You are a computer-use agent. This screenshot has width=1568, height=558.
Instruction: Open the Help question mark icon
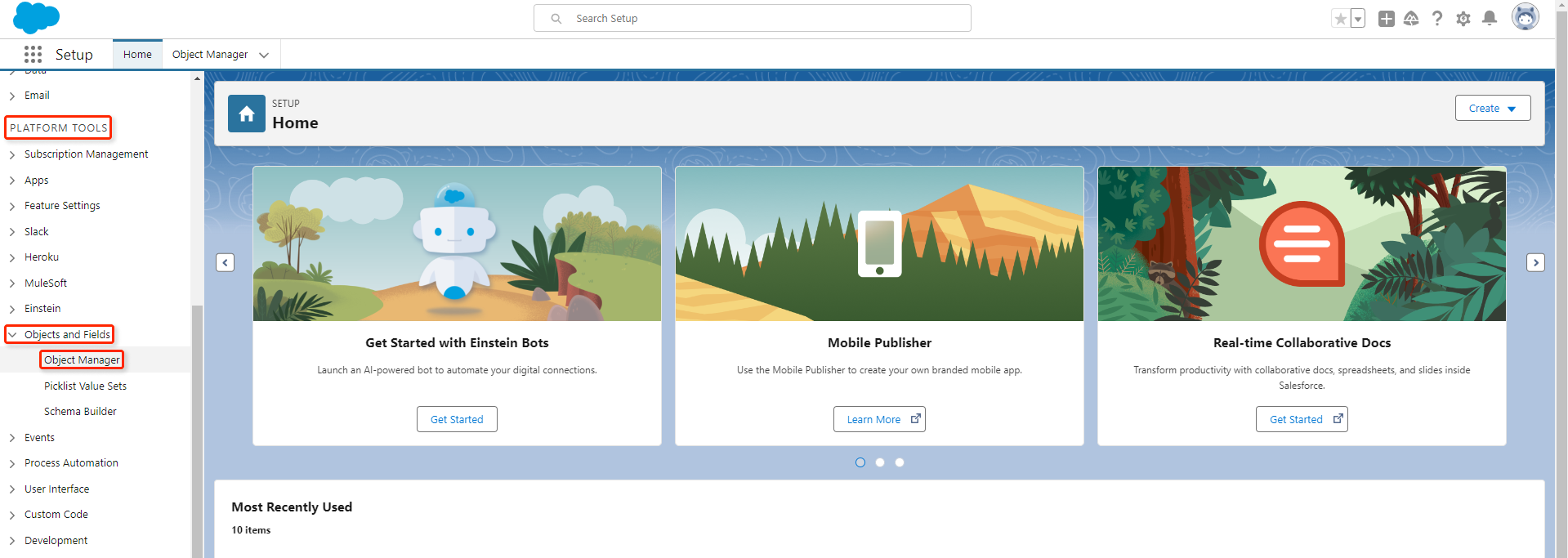point(1437,19)
